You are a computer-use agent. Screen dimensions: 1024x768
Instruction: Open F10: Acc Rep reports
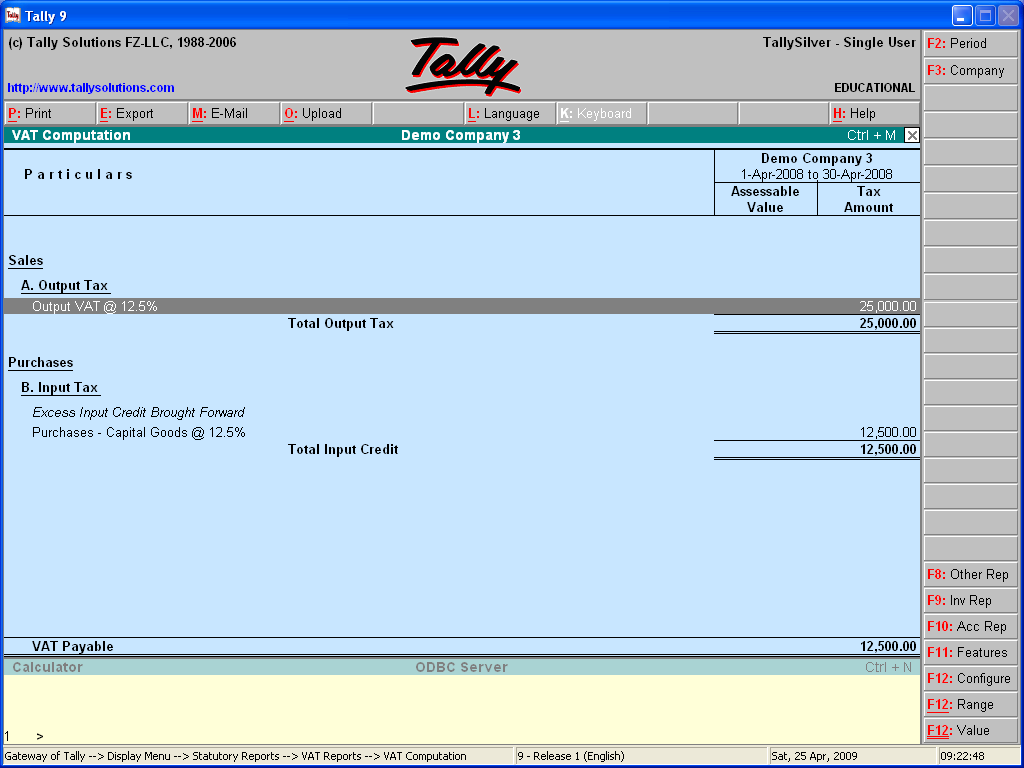point(970,627)
